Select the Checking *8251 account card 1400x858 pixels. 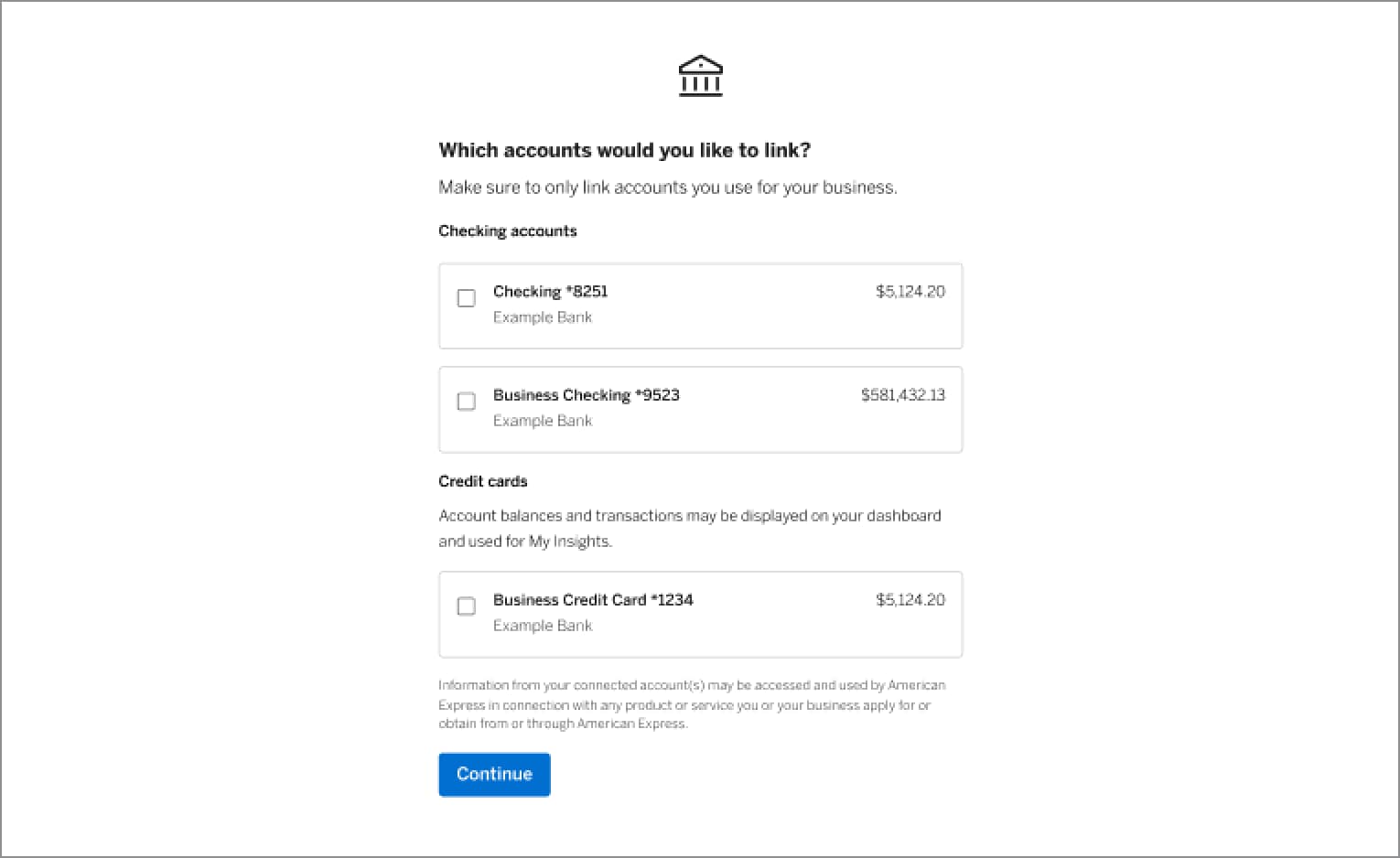tap(700, 306)
